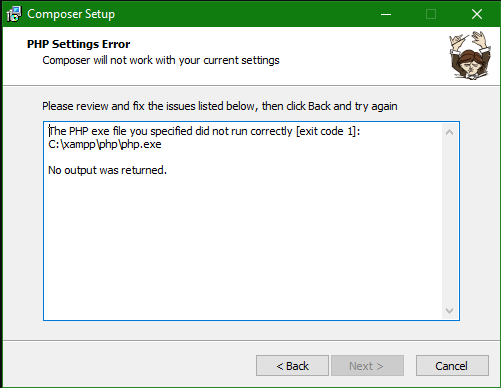
Task: Click the 'PHP Settings Error' heading
Action: [79, 44]
